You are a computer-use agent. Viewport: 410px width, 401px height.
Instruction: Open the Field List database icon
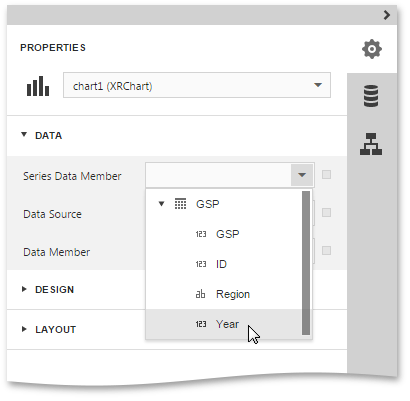[x=371, y=96]
